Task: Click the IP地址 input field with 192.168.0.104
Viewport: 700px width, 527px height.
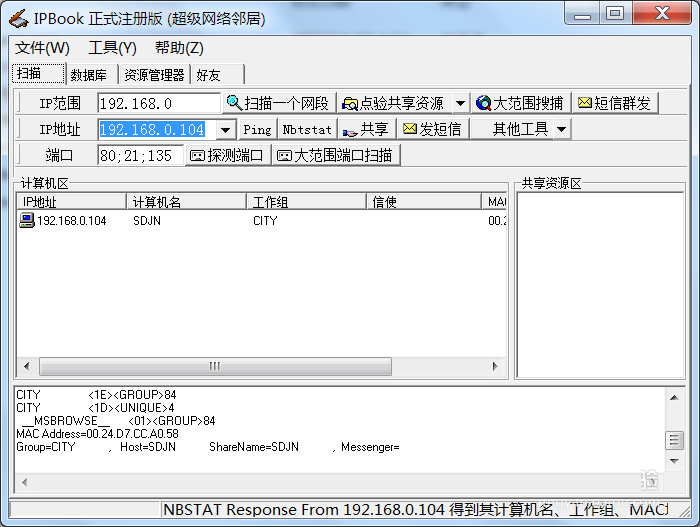Action: tap(158, 130)
